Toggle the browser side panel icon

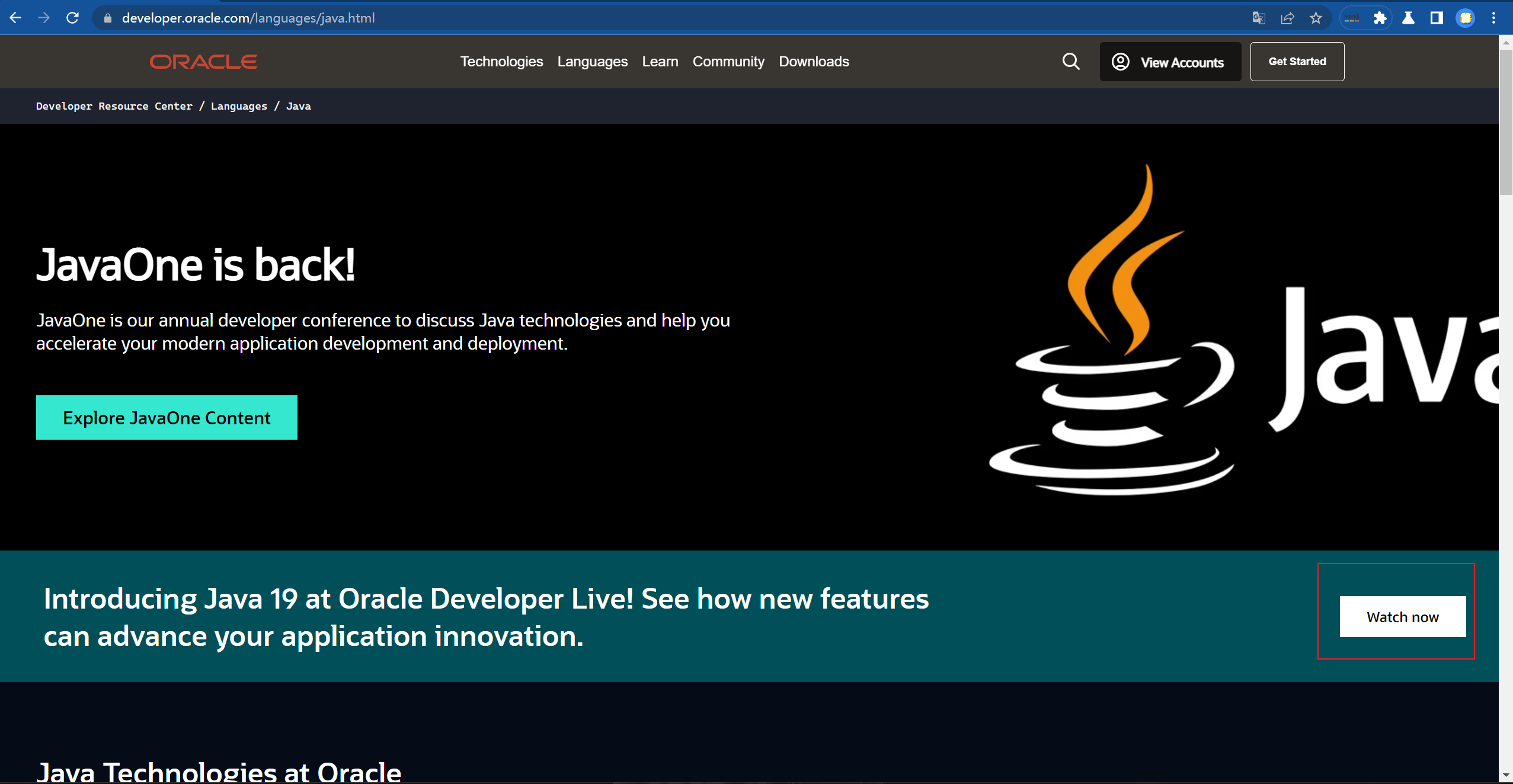pyautogui.click(x=1437, y=18)
